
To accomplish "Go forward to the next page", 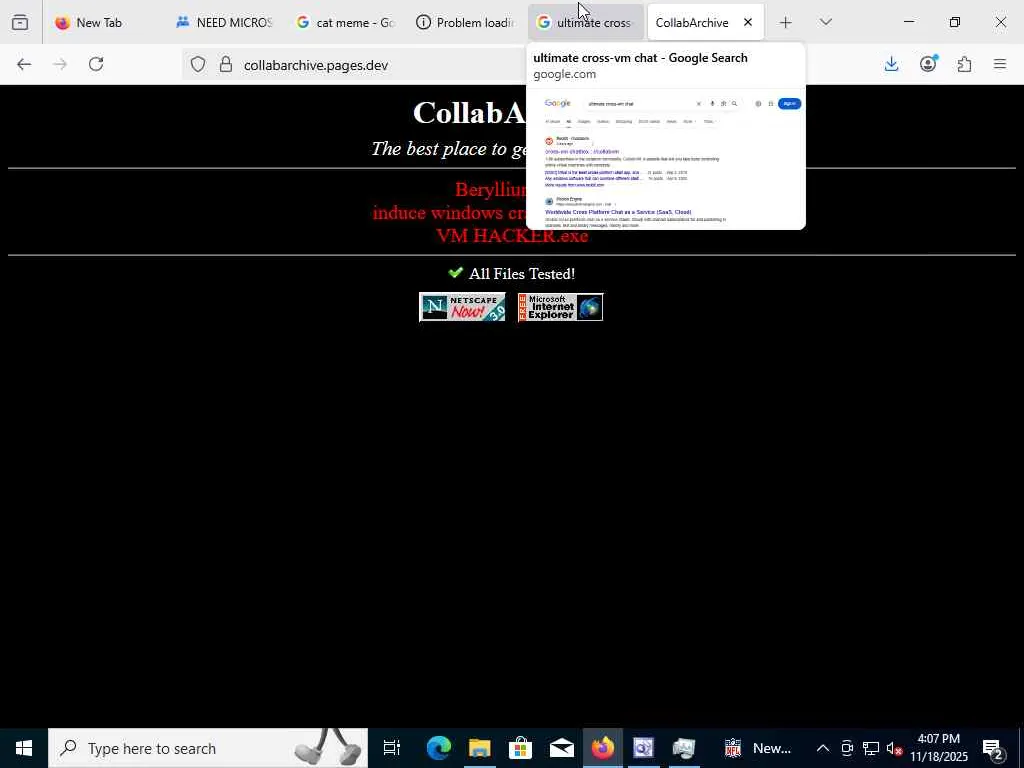I will [60, 64].
